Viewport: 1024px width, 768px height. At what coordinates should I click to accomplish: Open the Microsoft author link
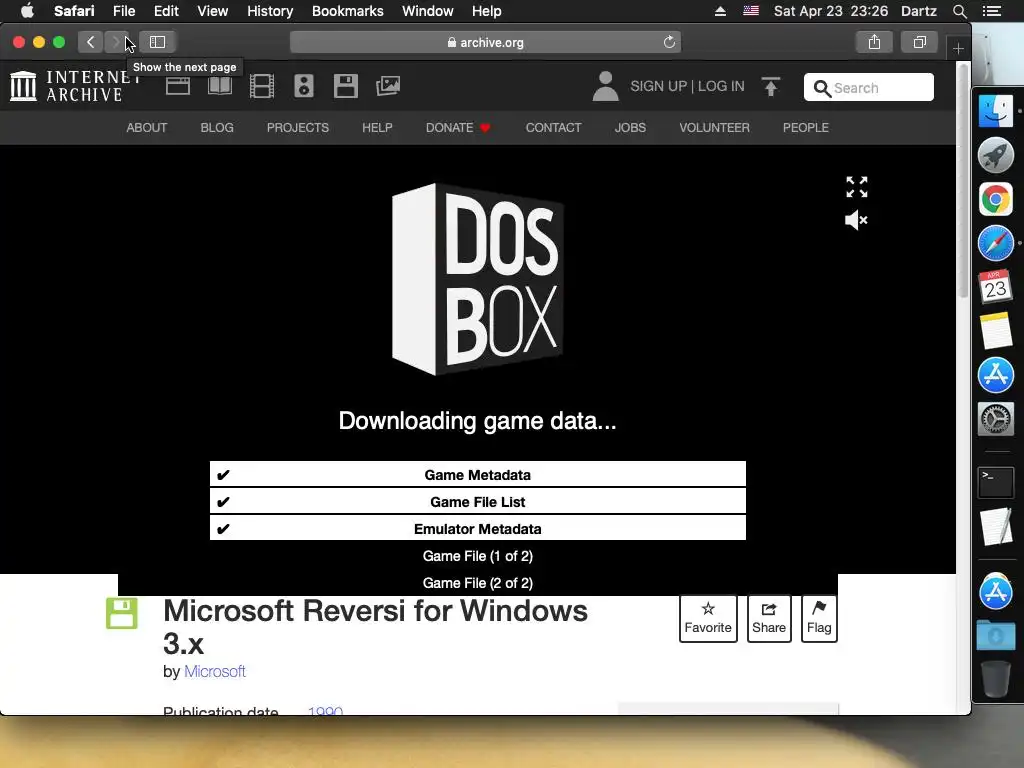pyautogui.click(x=215, y=671)
